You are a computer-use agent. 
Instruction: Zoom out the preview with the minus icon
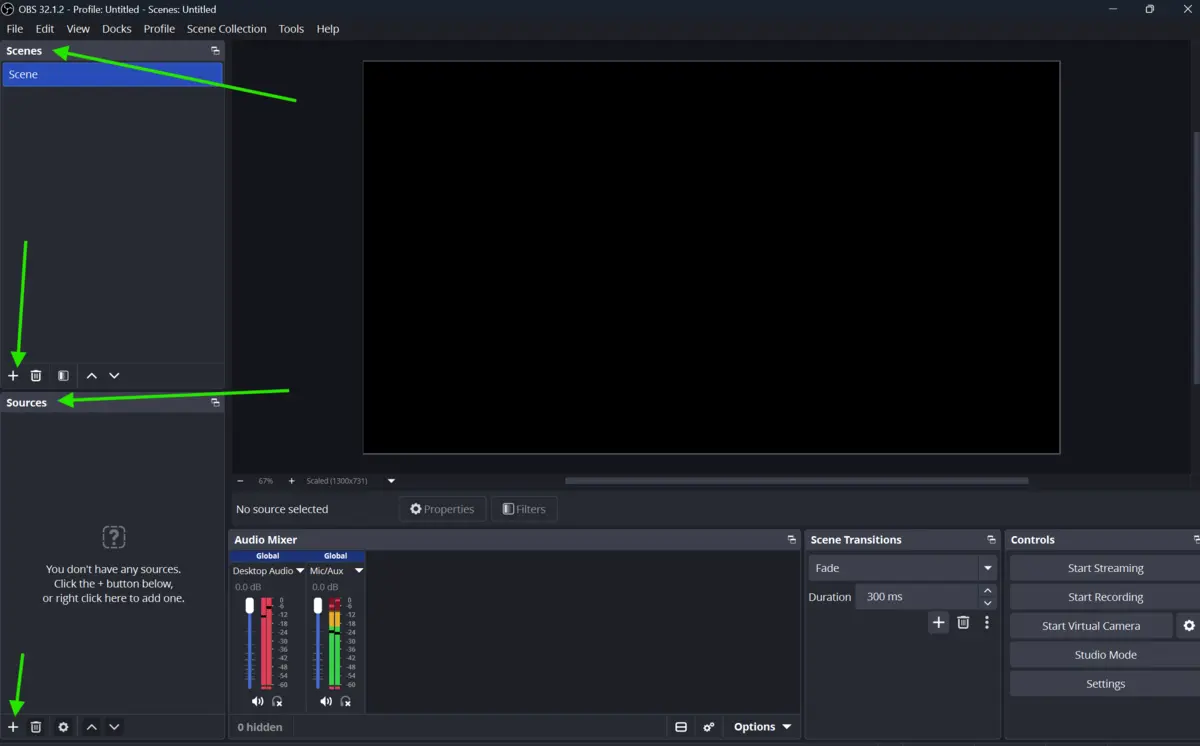(240, 481)
